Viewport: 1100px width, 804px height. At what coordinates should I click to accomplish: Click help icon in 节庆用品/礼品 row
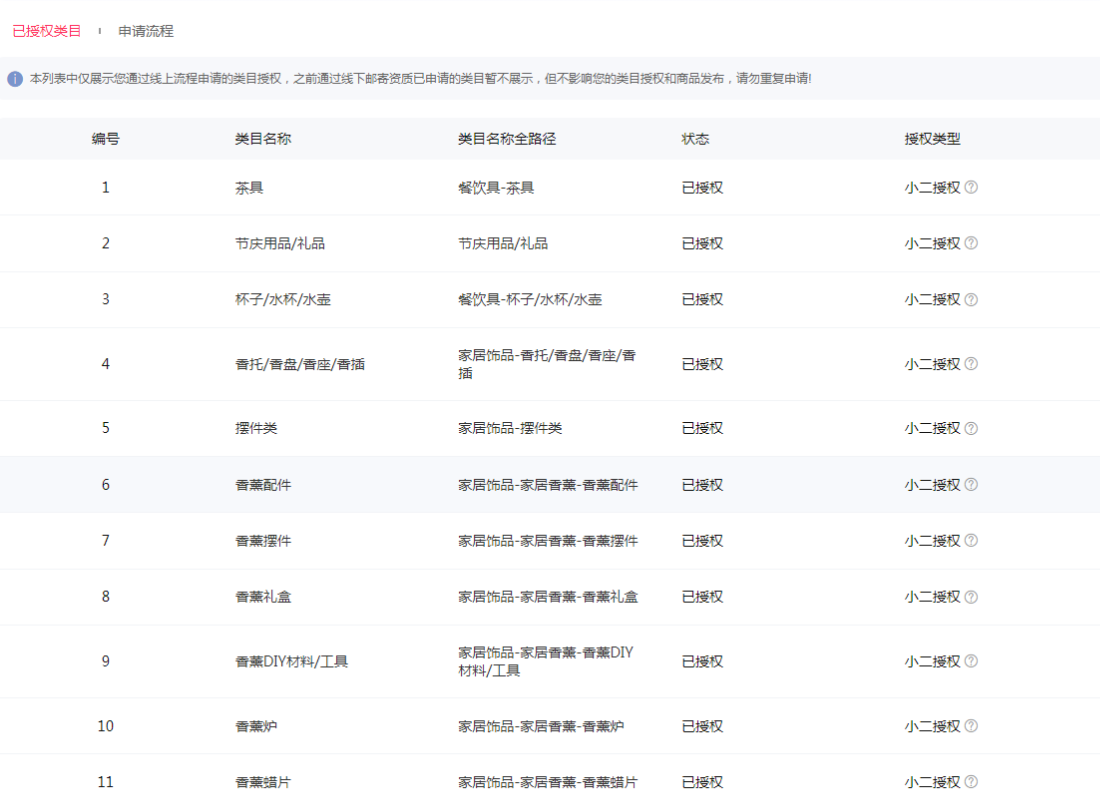pyautogui.click(x=971, y=243)
